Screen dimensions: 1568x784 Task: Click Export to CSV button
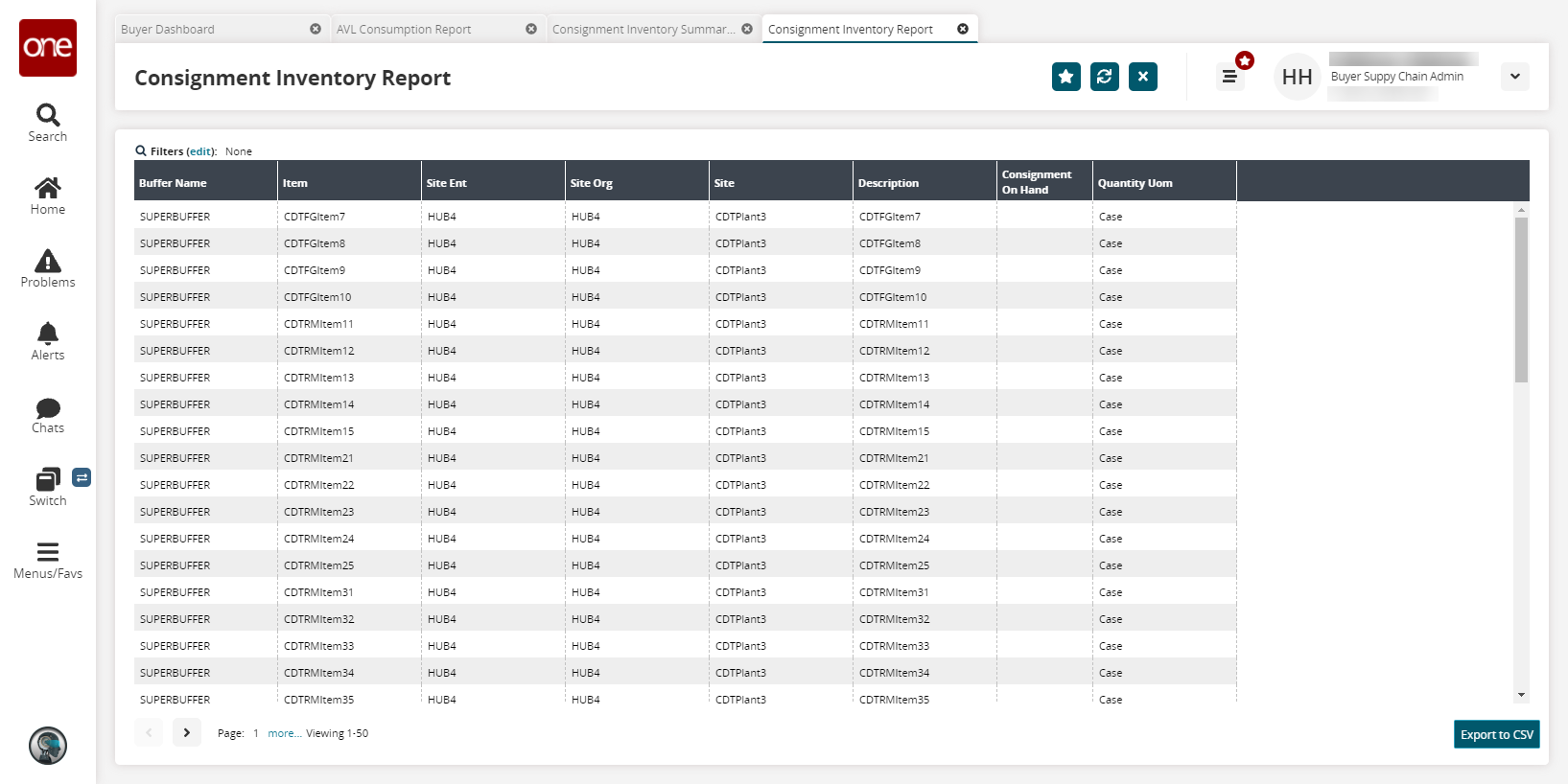[1496, 734]
